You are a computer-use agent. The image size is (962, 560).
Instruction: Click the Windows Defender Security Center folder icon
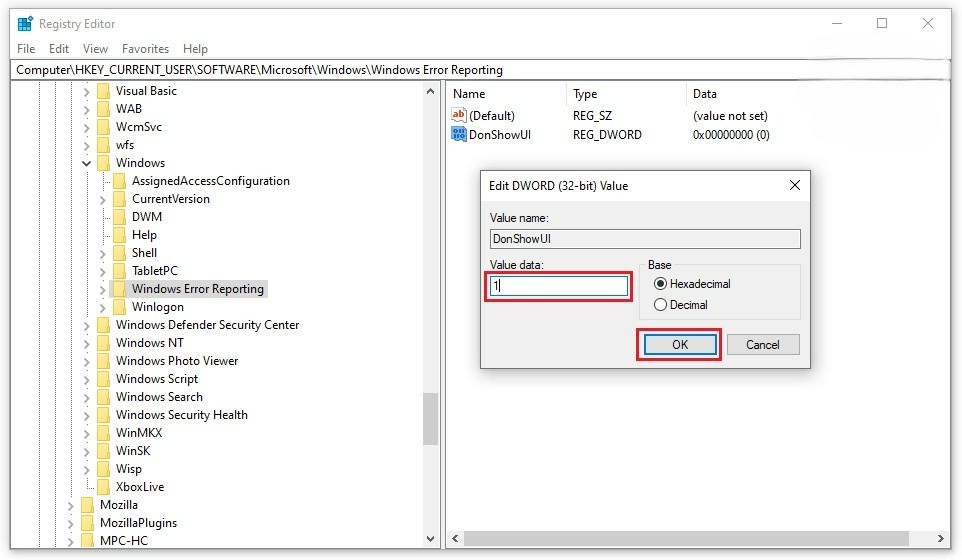pyautogui.click(x=103, y=325)
